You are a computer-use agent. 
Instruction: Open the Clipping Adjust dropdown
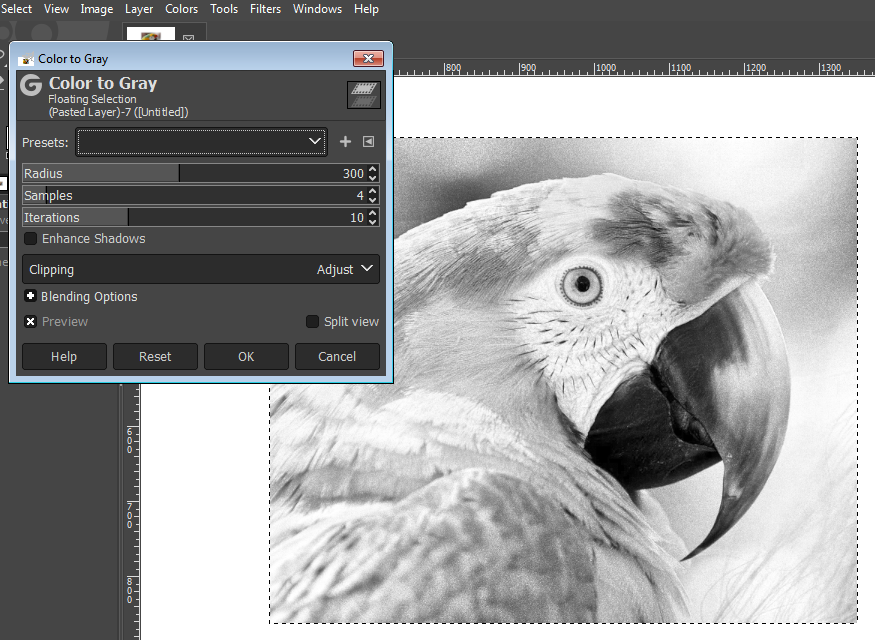tap(200, 269)
